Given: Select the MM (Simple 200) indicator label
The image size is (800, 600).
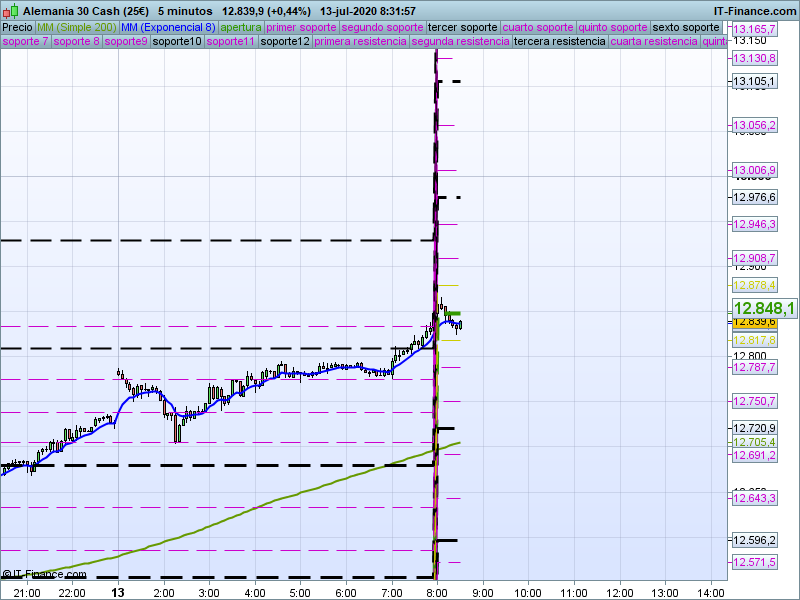Looking at the screenshot, I should [77, 28].
